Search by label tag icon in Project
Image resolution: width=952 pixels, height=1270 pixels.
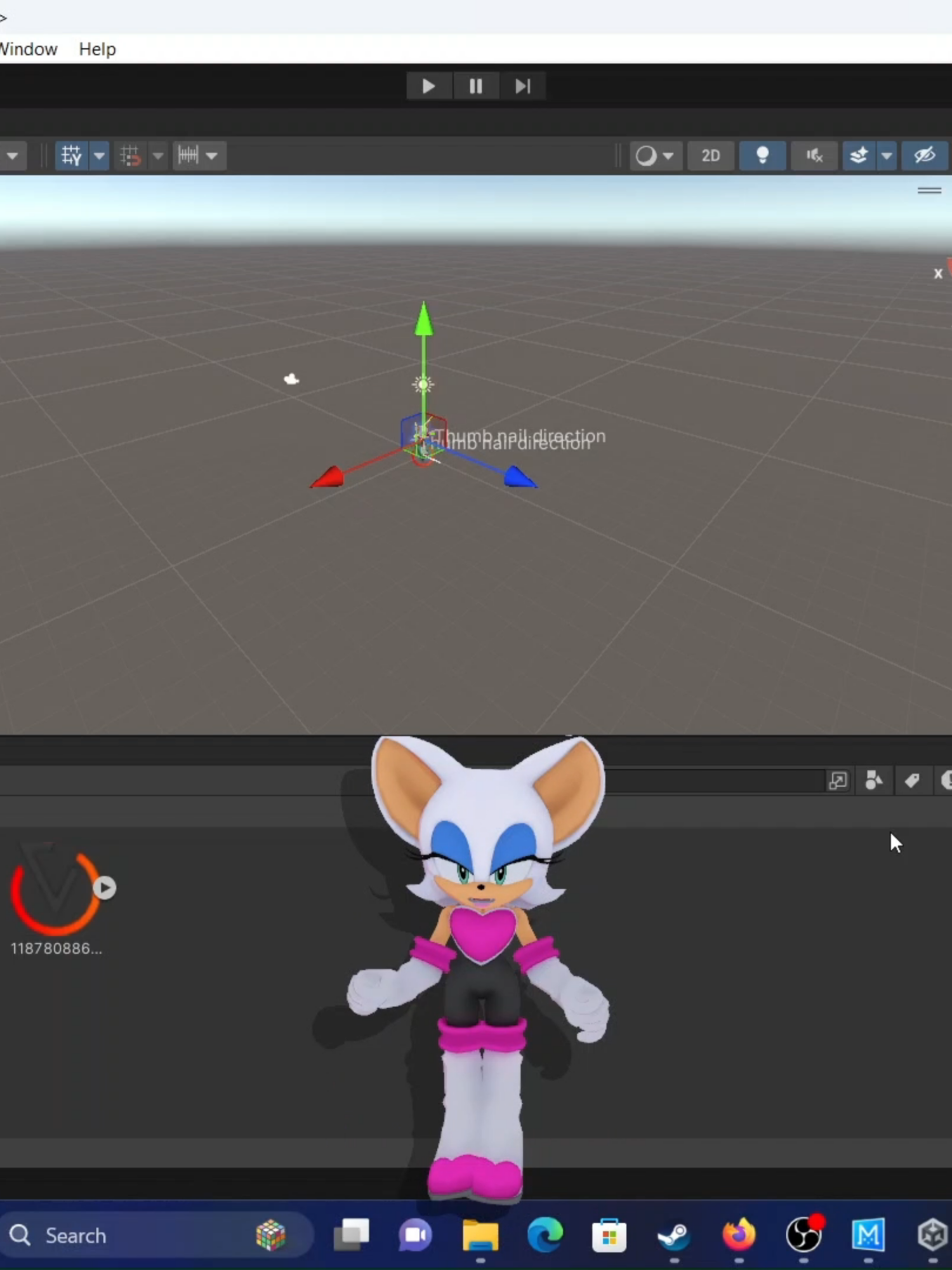[x=912, y=780]
